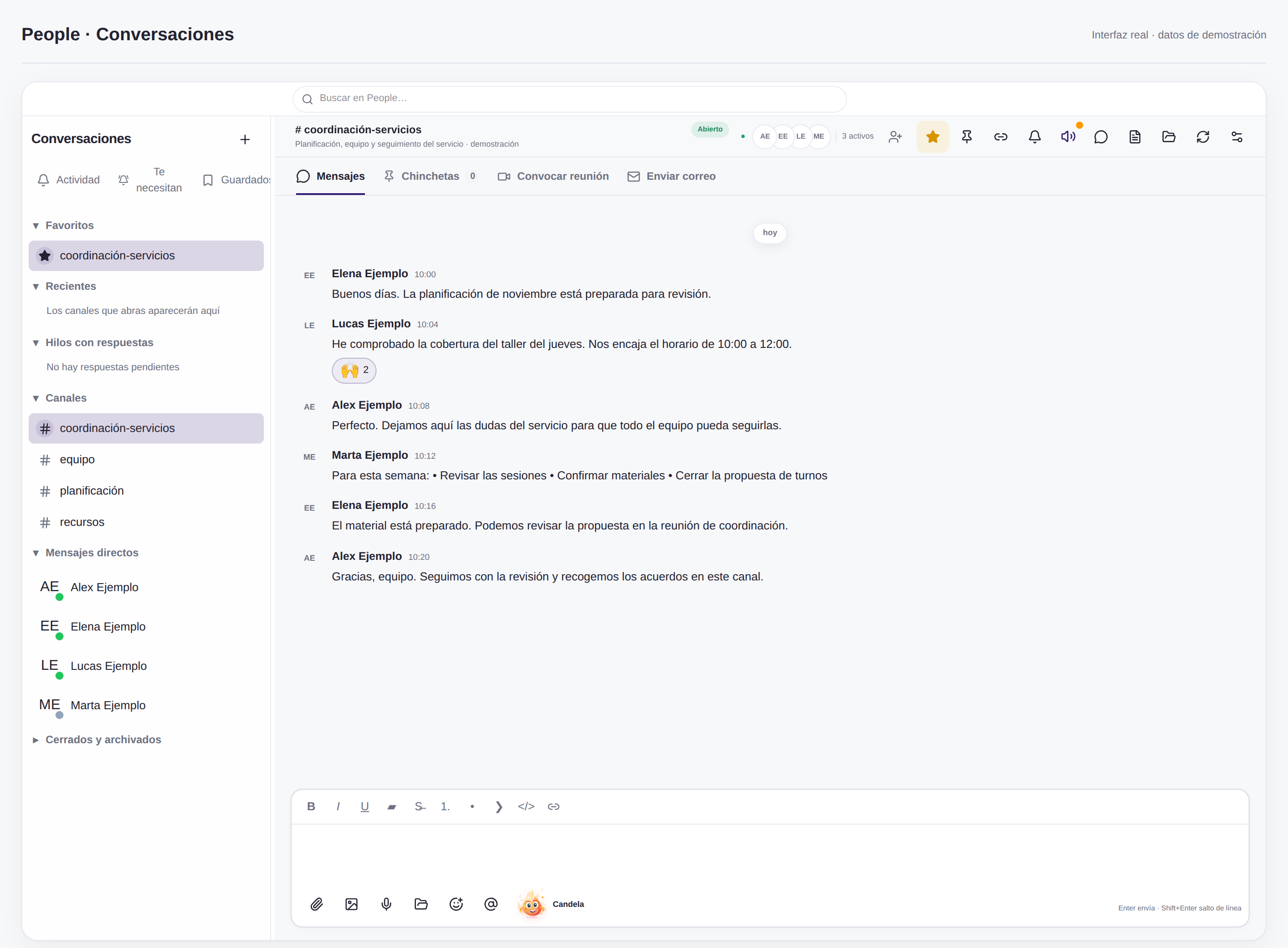Screen dimensions: 1288x948
Task: Open the threads bubble icon in header
Action: tap(1100, 136)
